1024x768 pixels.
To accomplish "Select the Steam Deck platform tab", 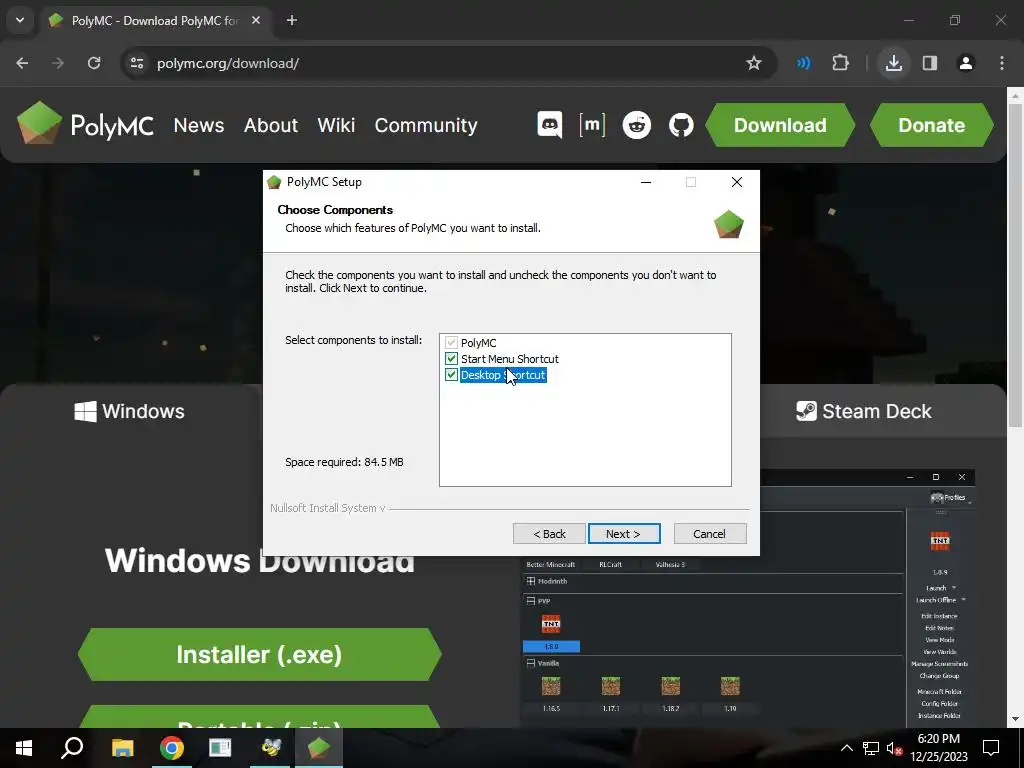I will click(863, 411).
